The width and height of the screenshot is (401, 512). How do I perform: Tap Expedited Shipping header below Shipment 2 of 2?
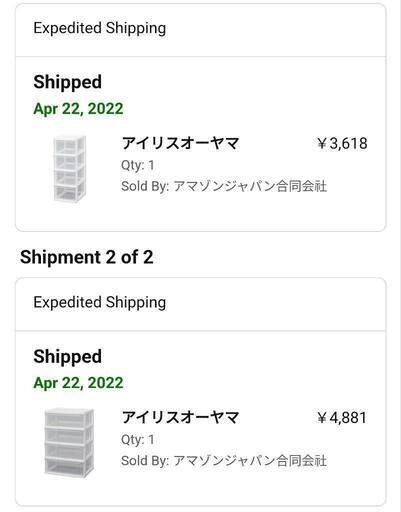click(100, 303)
